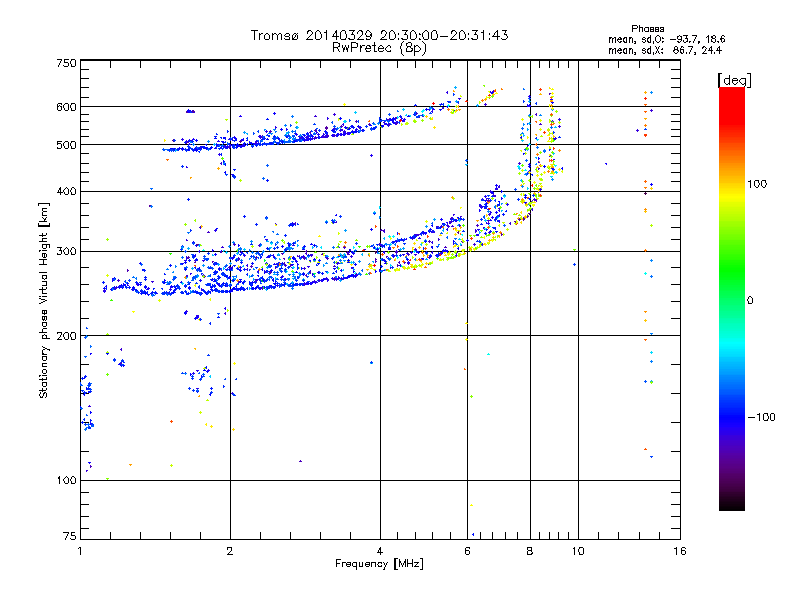This screenshot has width=800, height=600.
Task: Click the frequency axis tick label "1"
Action: (x=80, y=551)
